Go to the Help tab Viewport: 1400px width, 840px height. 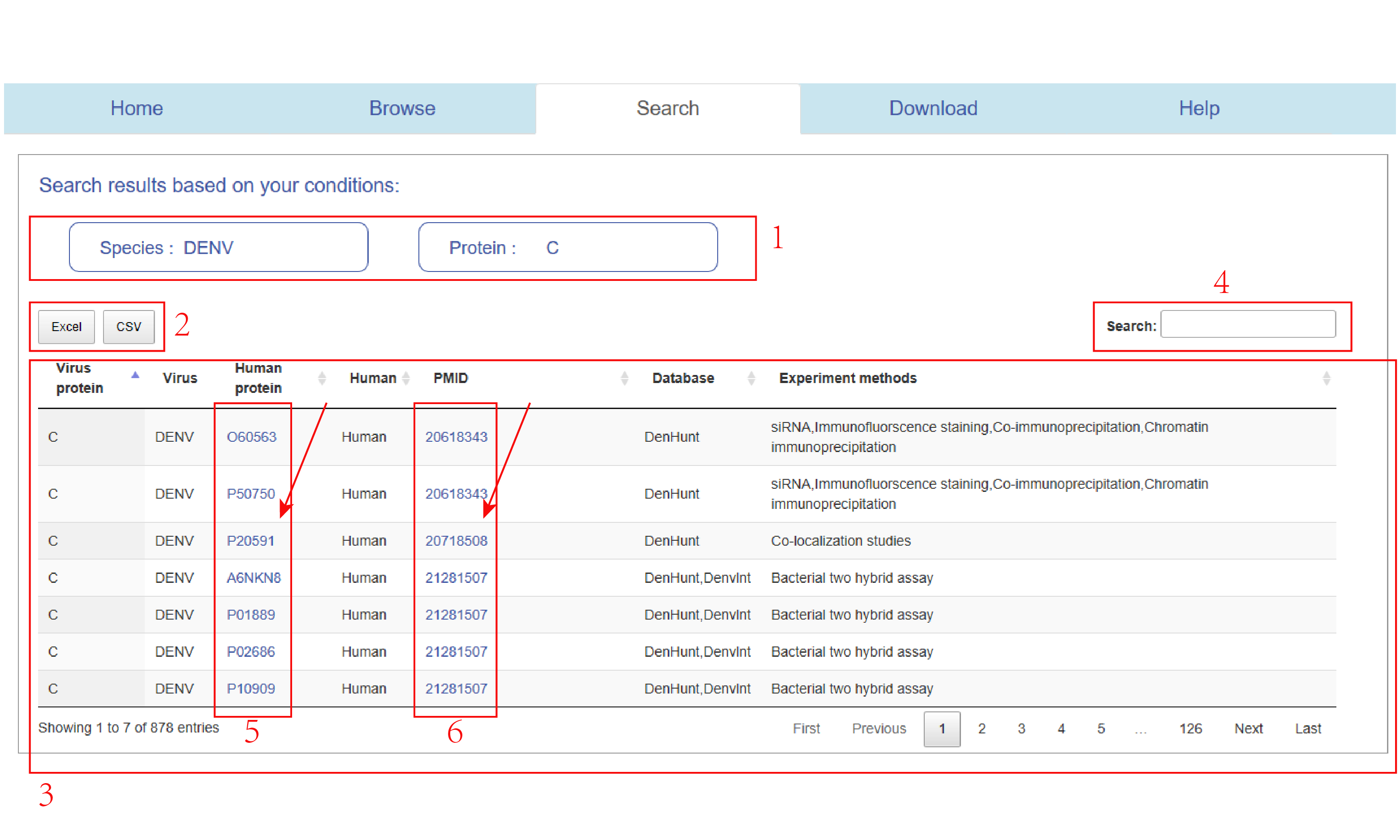[x=1198, y=108]
